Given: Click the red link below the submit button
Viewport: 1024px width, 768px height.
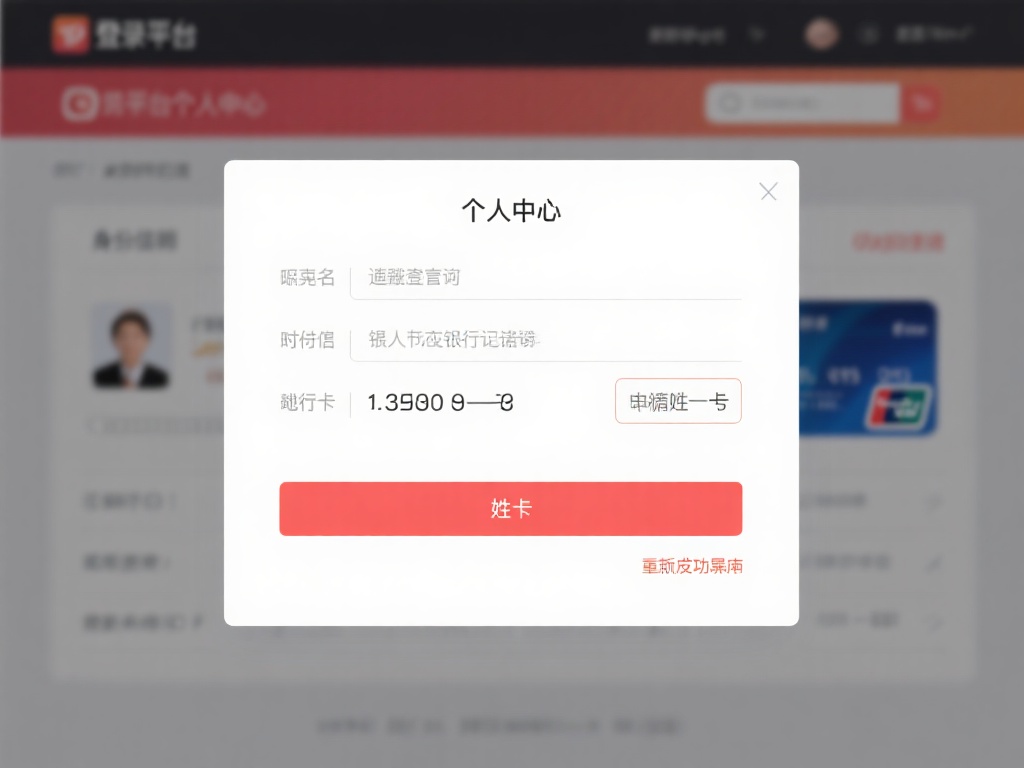Looking at the screenshot, I should tap(691, 566).
